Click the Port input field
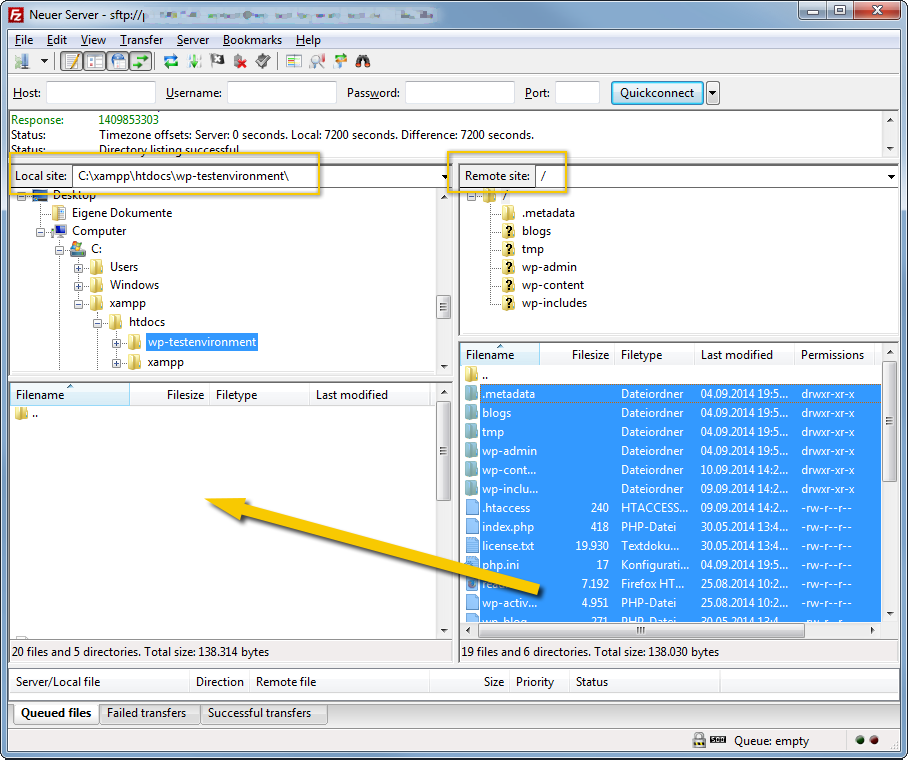908x760 pixels. (577, 93)
